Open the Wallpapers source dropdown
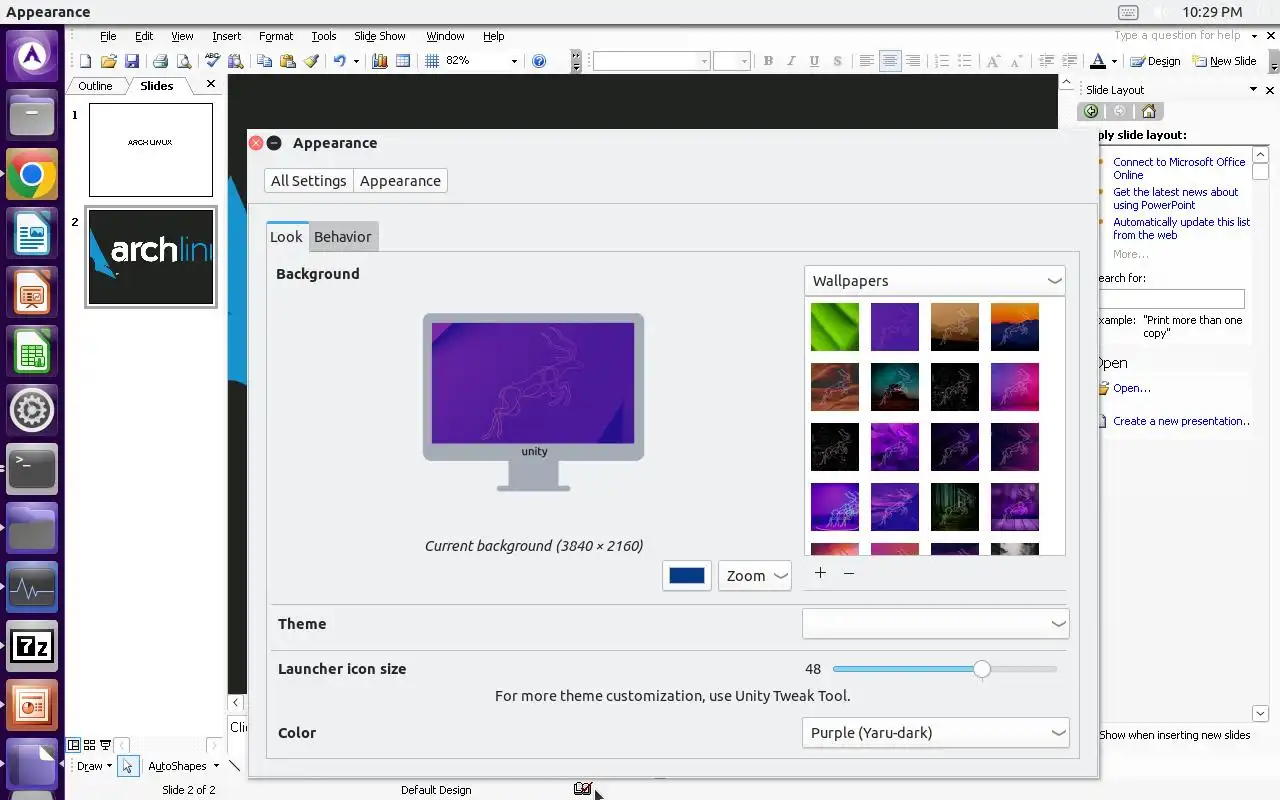The width and height of the screenshot is (1280, 800). click(935, 281)
